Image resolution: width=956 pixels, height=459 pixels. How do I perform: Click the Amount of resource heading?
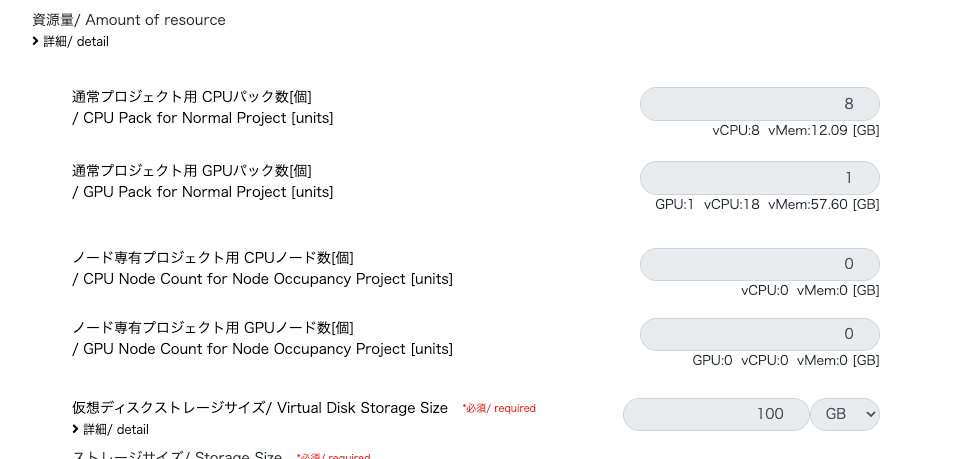click(x=129, y=20)
